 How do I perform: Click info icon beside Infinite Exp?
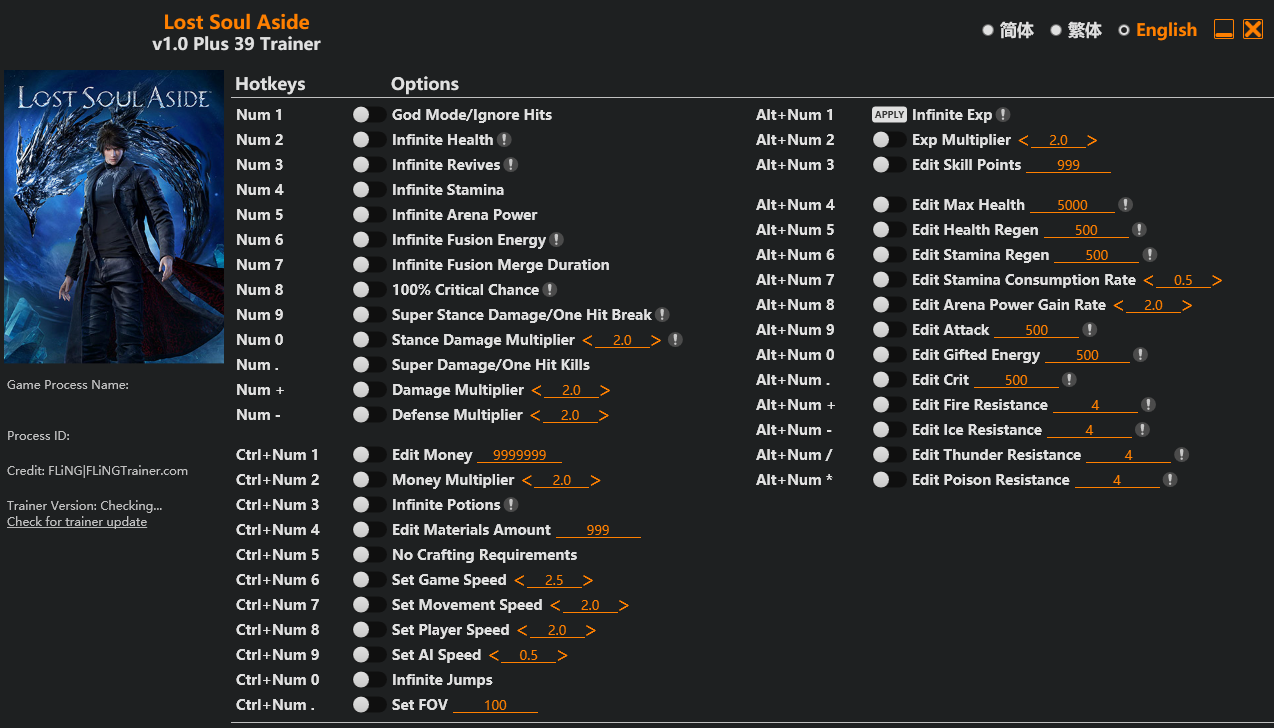1003,115
